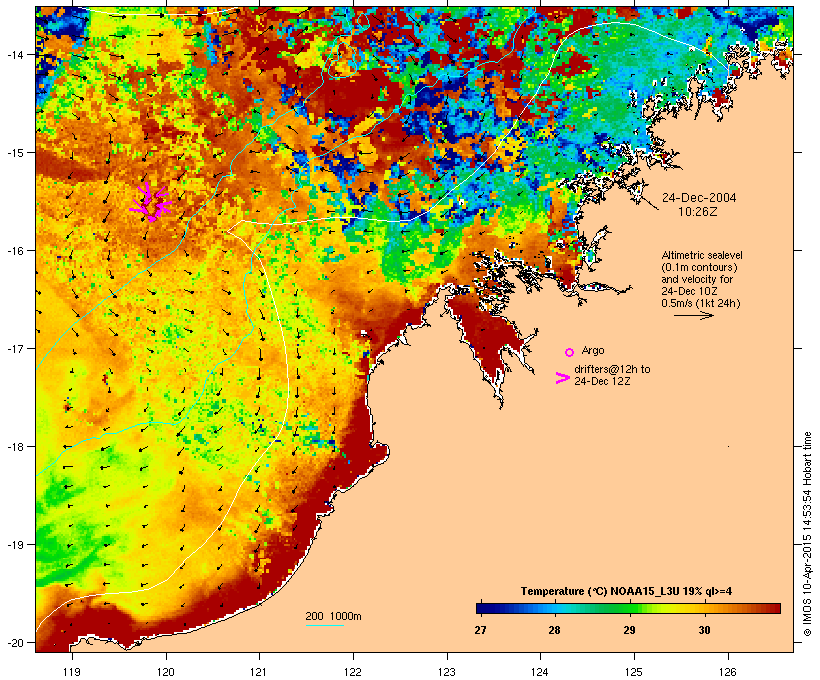Image resolution: width=820 pixels, height=680 pixels.
Task: Click the colorbar value 29
Action: [630, 630]
